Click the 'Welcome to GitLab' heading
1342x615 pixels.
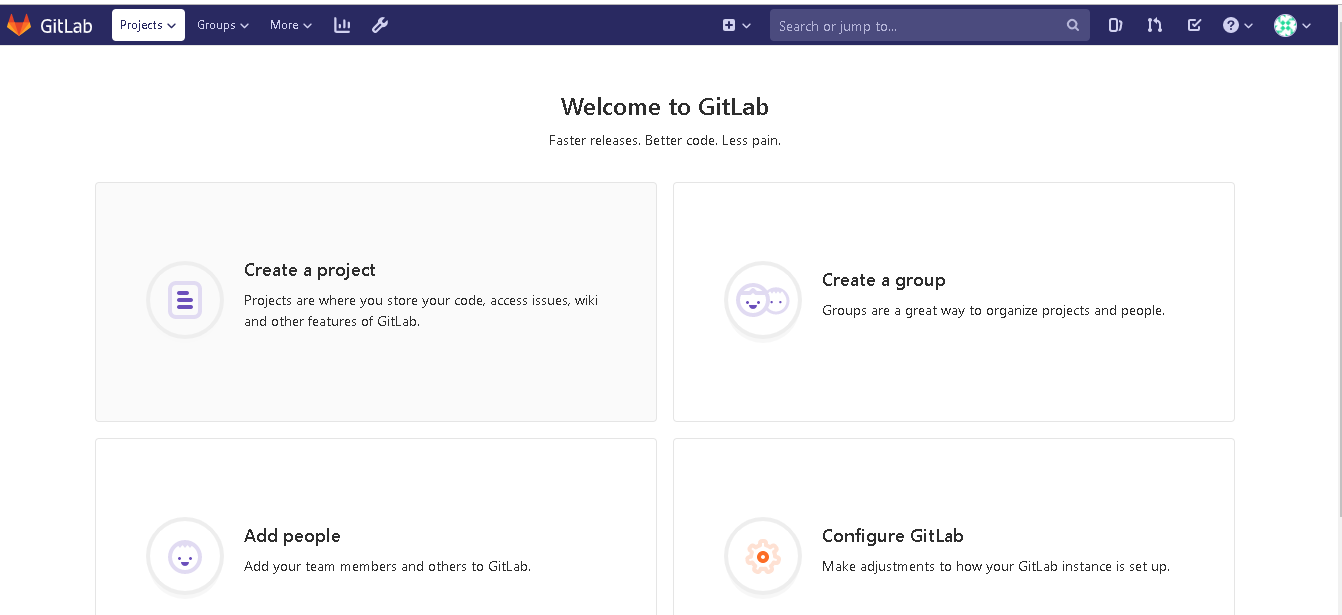tap(665, 107)
